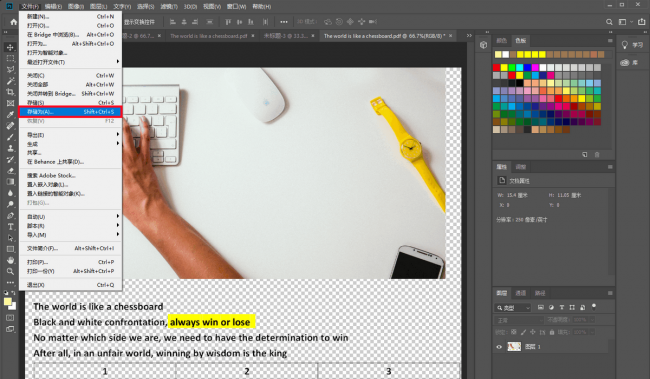Image resolution: width=650 pixels, height=379 pixels.
Task: Open the Learn panel button
Action: click(632, 45)
